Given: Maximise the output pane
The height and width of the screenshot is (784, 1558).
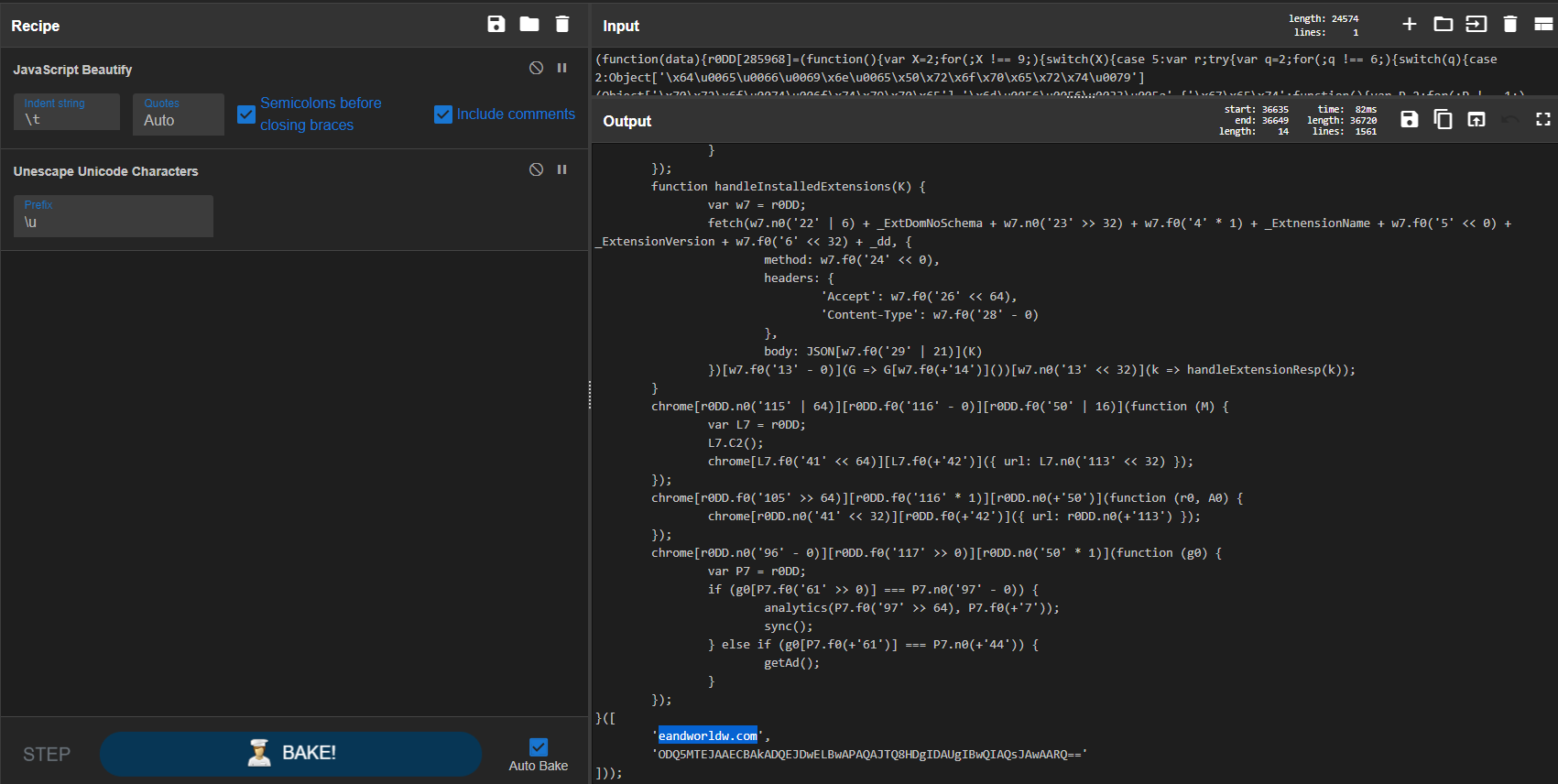Looking at the screenshot, I should tap(1543, 119).
